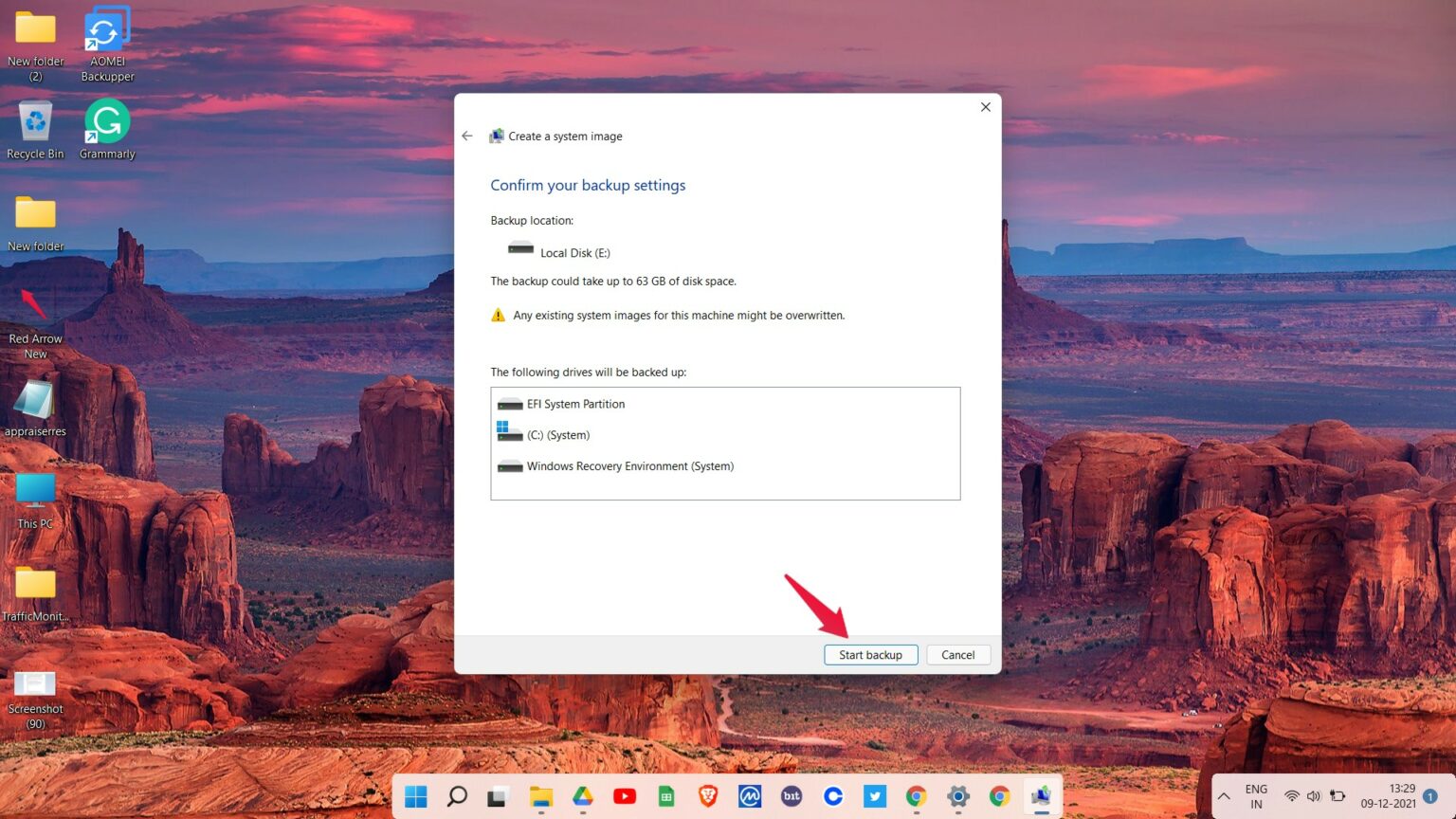Open Windows Settings from the taskbar
Screen dimensions: 1456x819
coord(957,796)
